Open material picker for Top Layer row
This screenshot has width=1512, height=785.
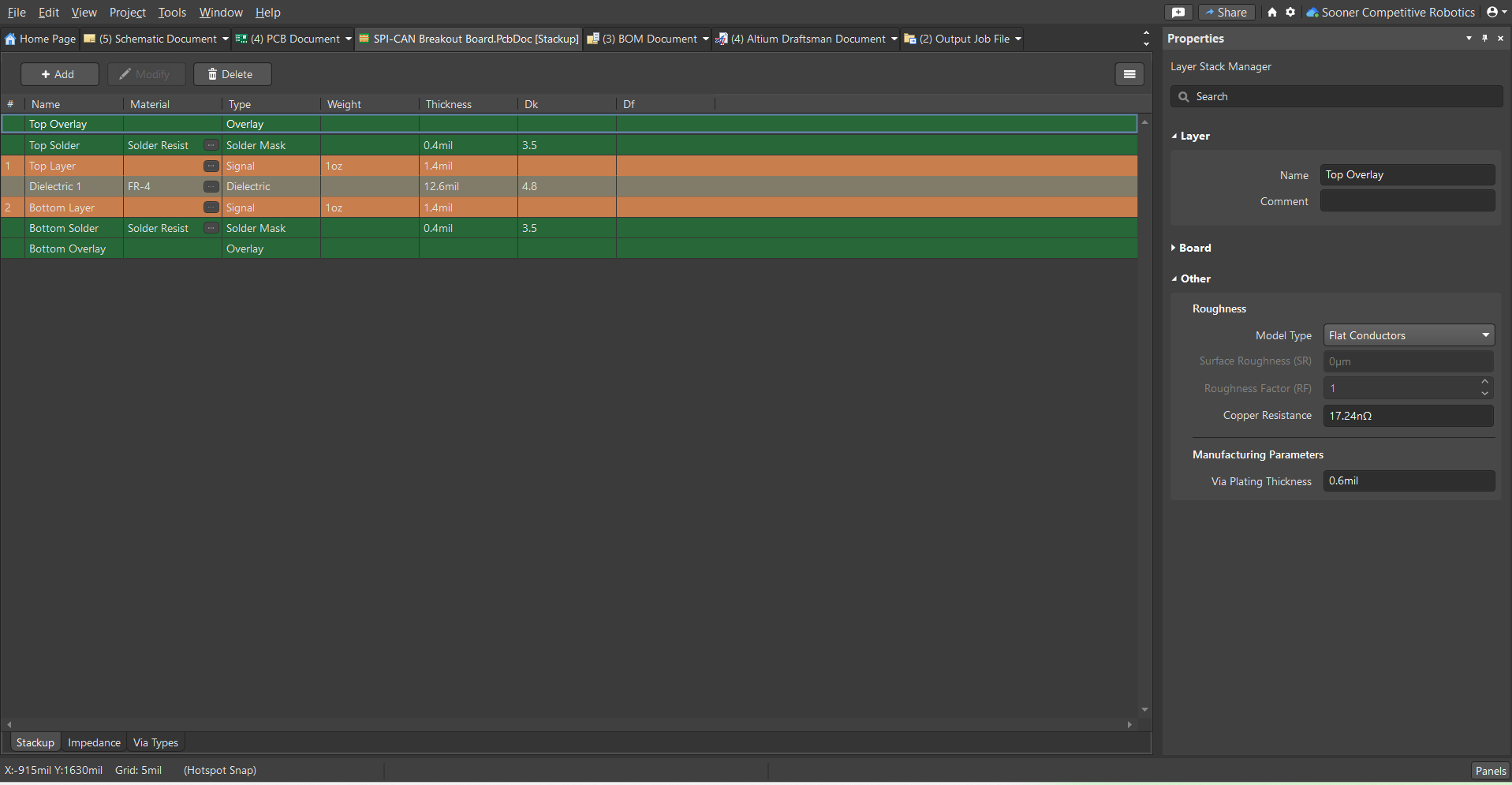point(211,166)
